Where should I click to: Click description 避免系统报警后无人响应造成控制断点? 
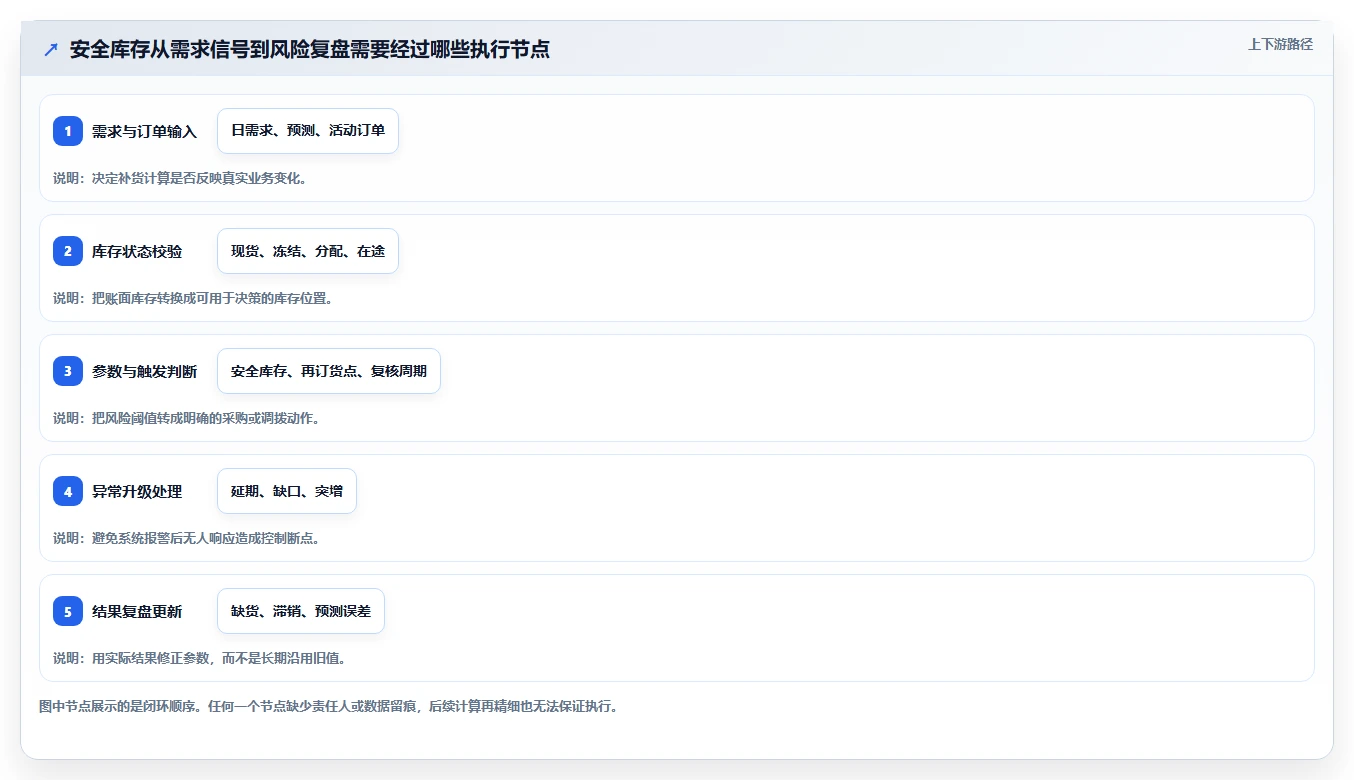tap(186, 538)
